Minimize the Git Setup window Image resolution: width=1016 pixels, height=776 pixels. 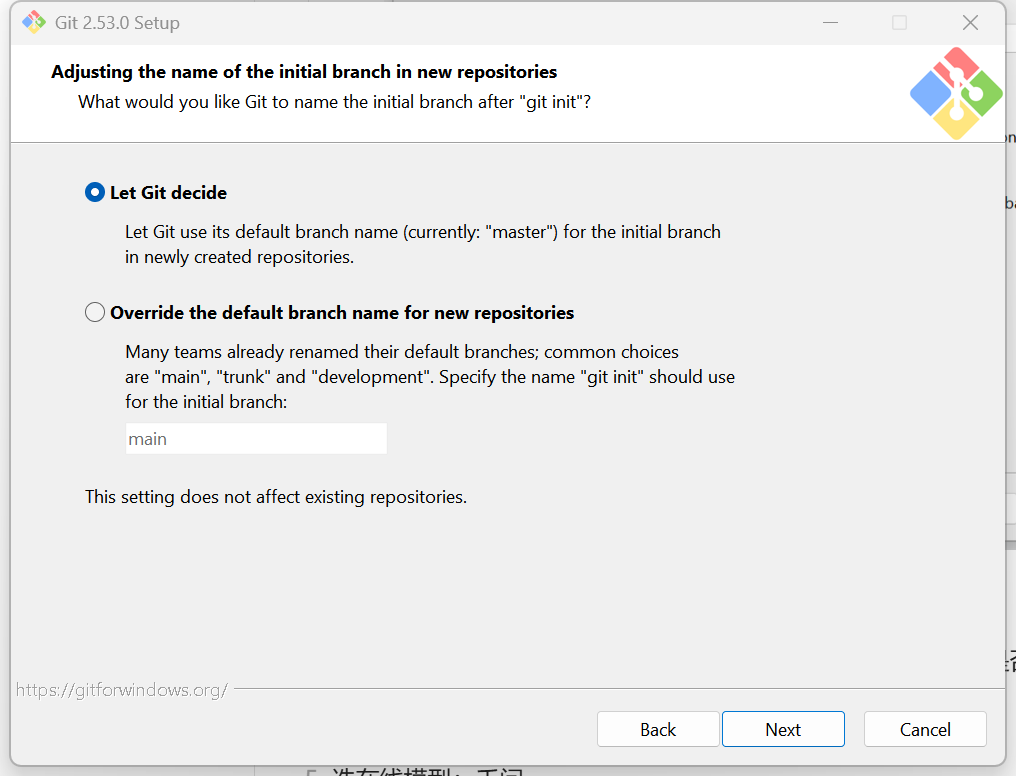(830, 23)
